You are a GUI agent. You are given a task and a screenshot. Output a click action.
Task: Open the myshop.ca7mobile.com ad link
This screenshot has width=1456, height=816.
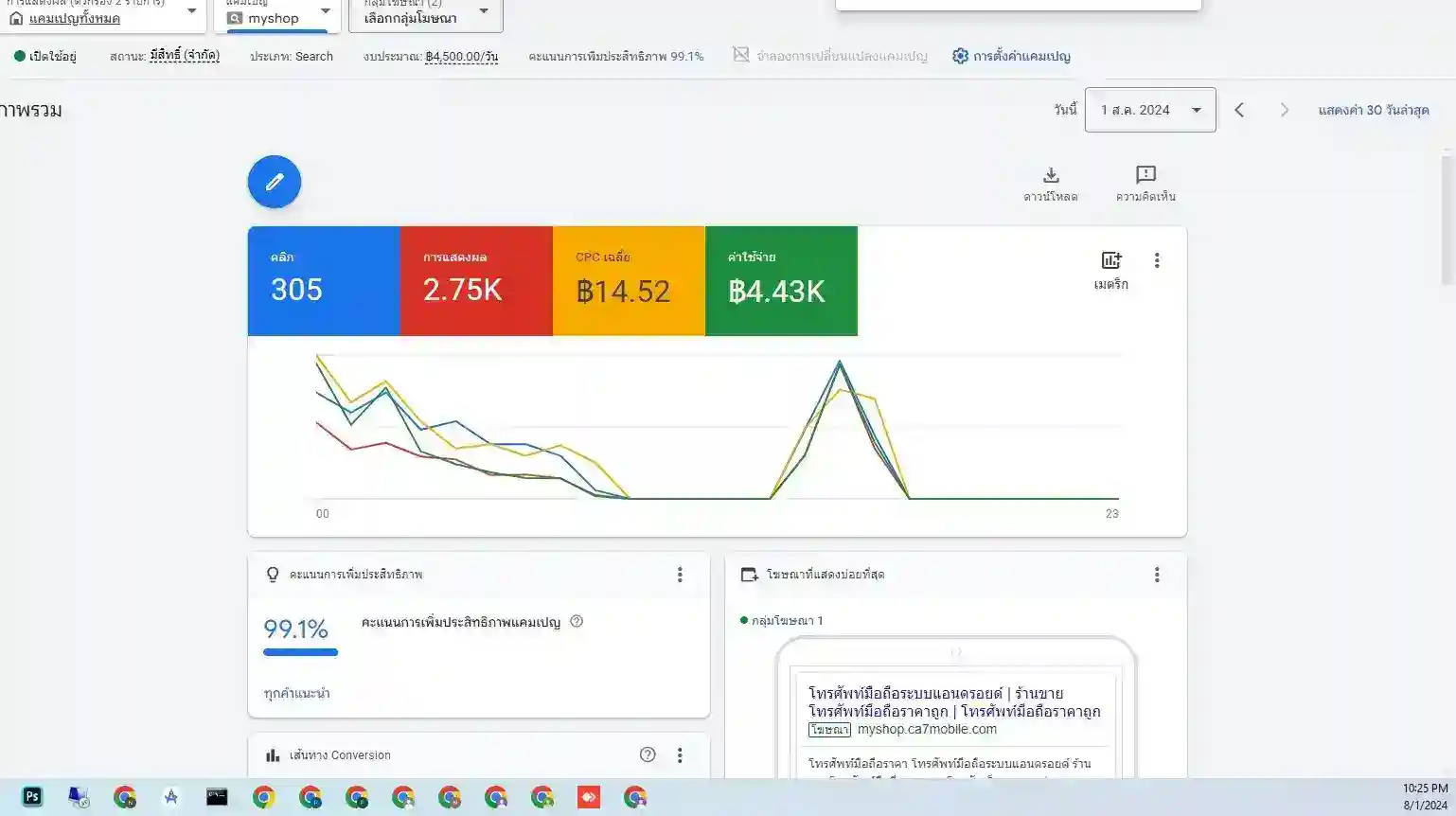926,729
